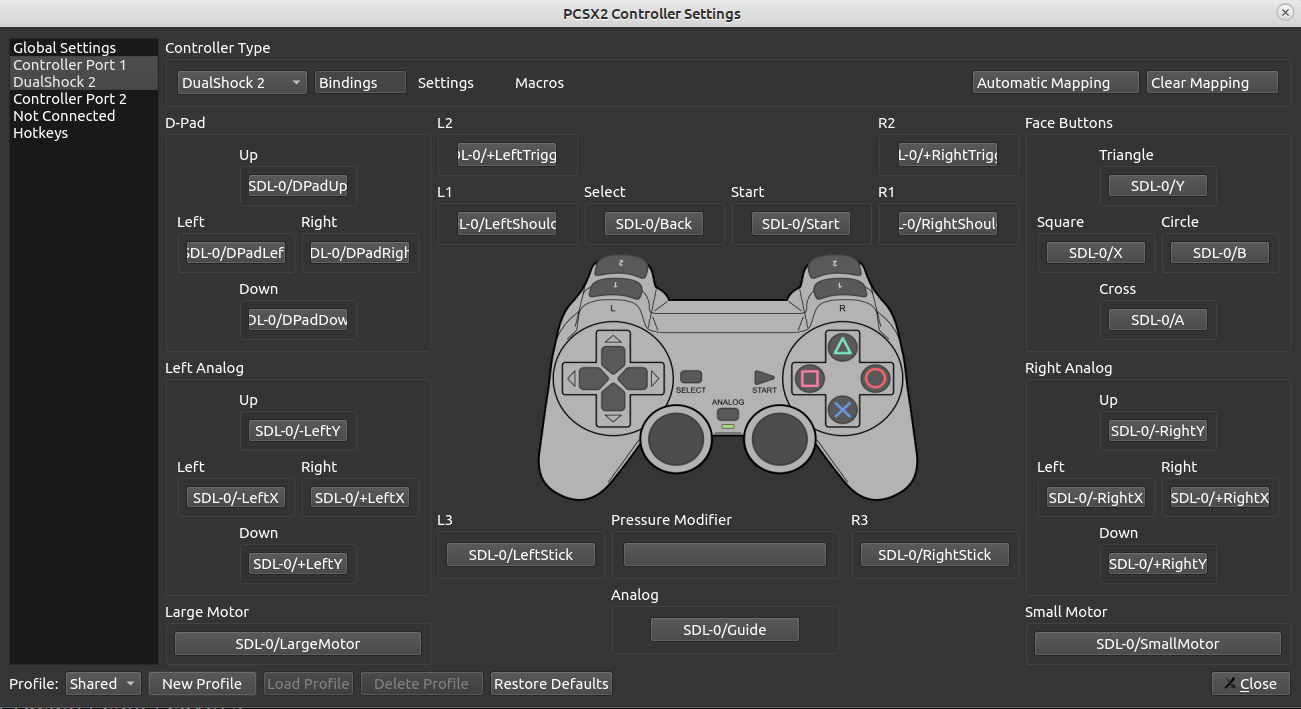Click the ANALOG button on controller image
Screen dimensions: 1301x709
(728, 414)
